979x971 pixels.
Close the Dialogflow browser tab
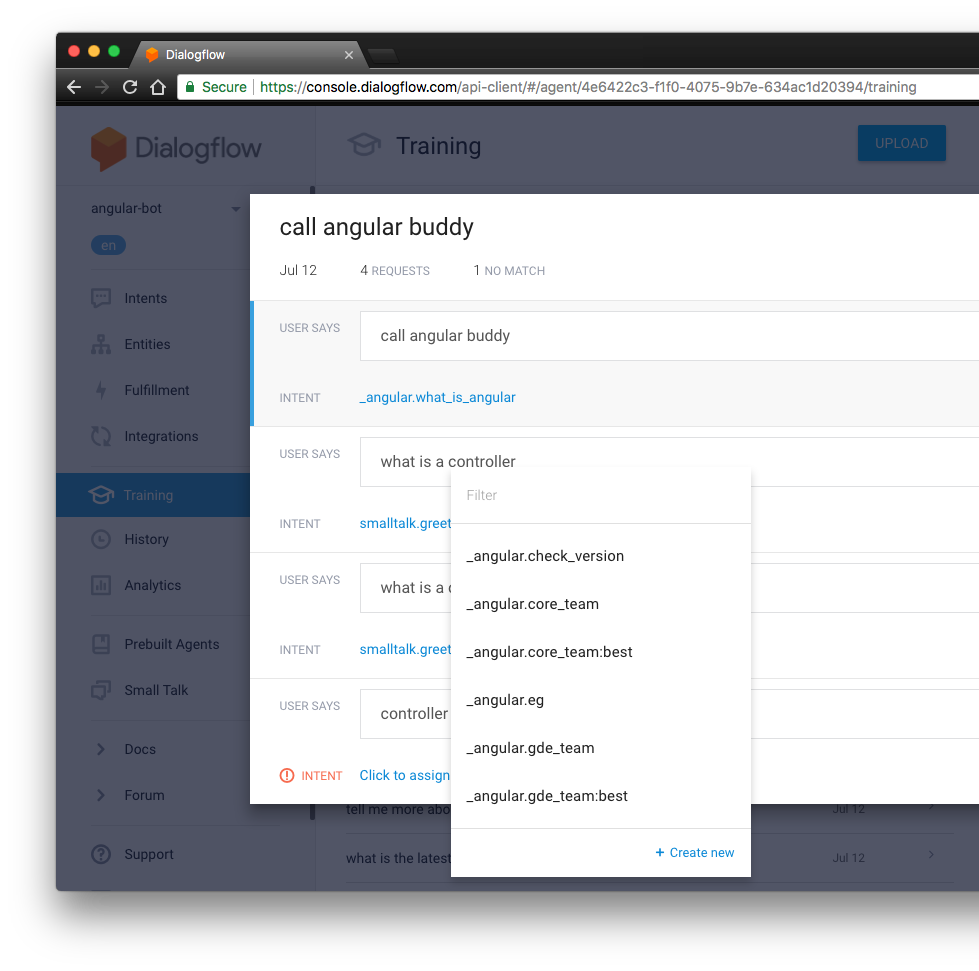pyautogui.click(x=349, y=55)
